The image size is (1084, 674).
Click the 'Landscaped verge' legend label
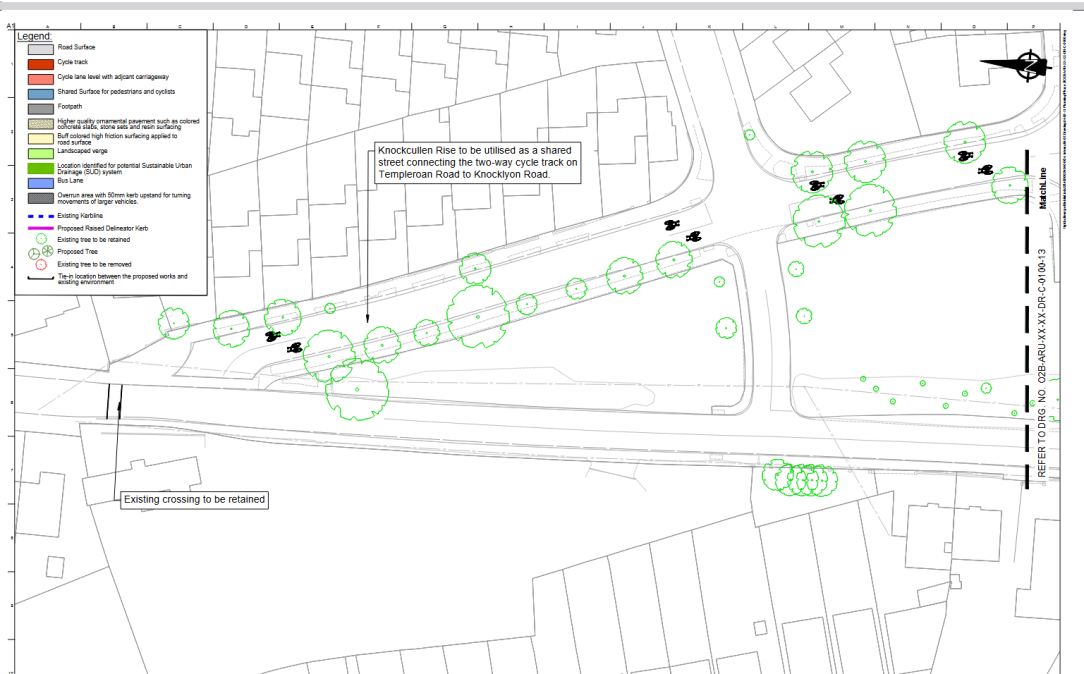tap(82, 151)
